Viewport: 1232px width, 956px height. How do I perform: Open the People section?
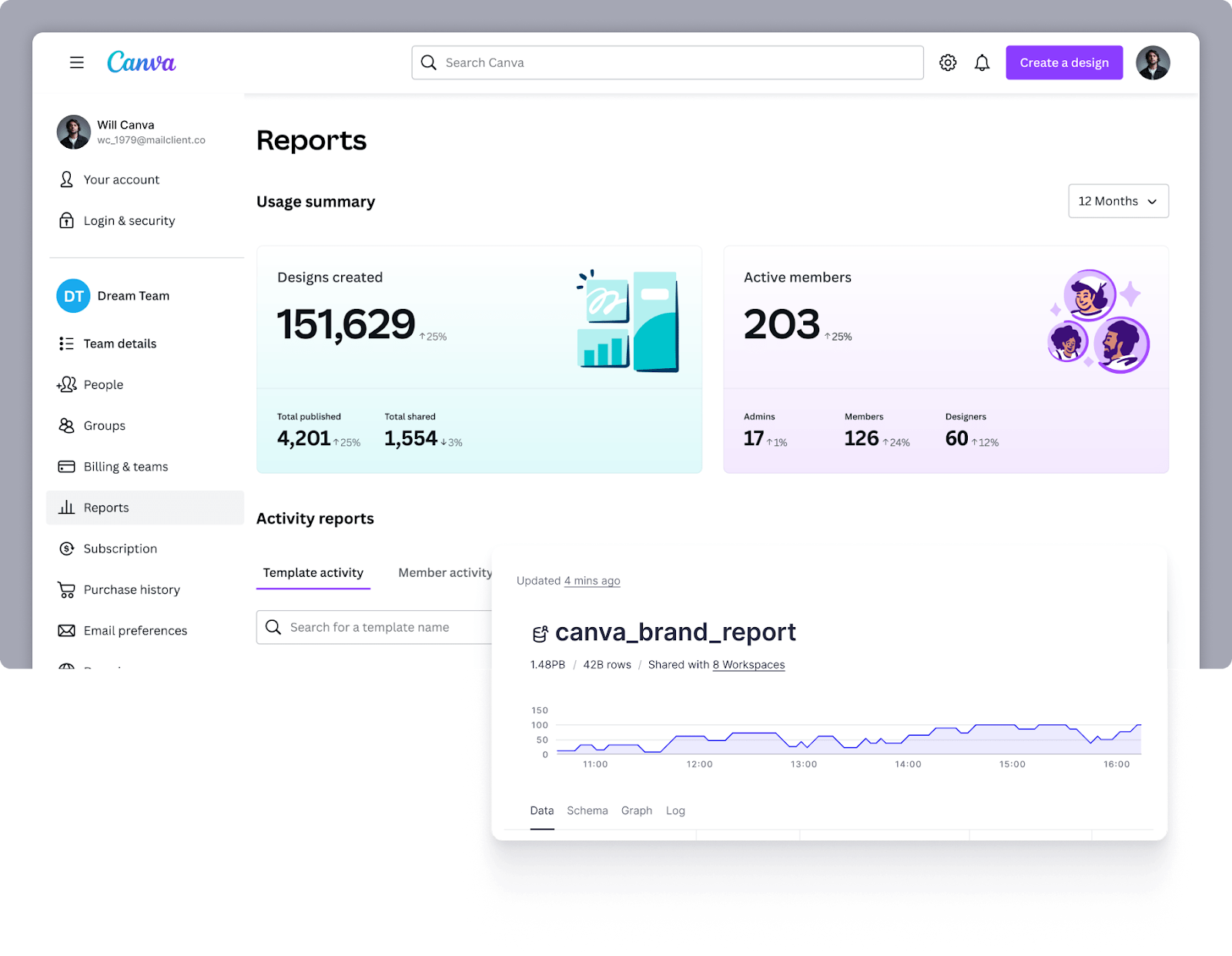tap(103, 384)
